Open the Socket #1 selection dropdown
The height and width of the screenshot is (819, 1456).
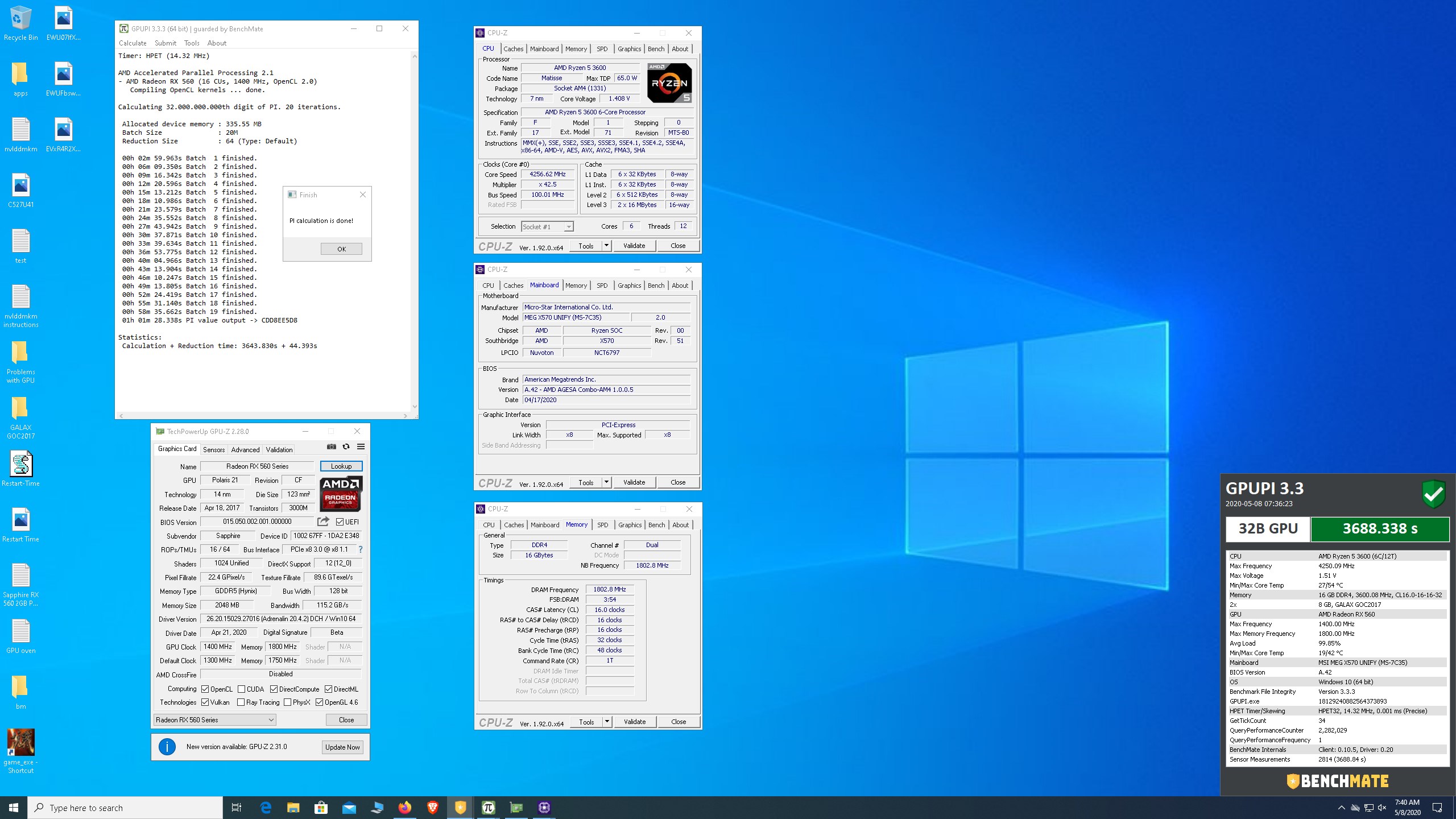tap(547, 226)
